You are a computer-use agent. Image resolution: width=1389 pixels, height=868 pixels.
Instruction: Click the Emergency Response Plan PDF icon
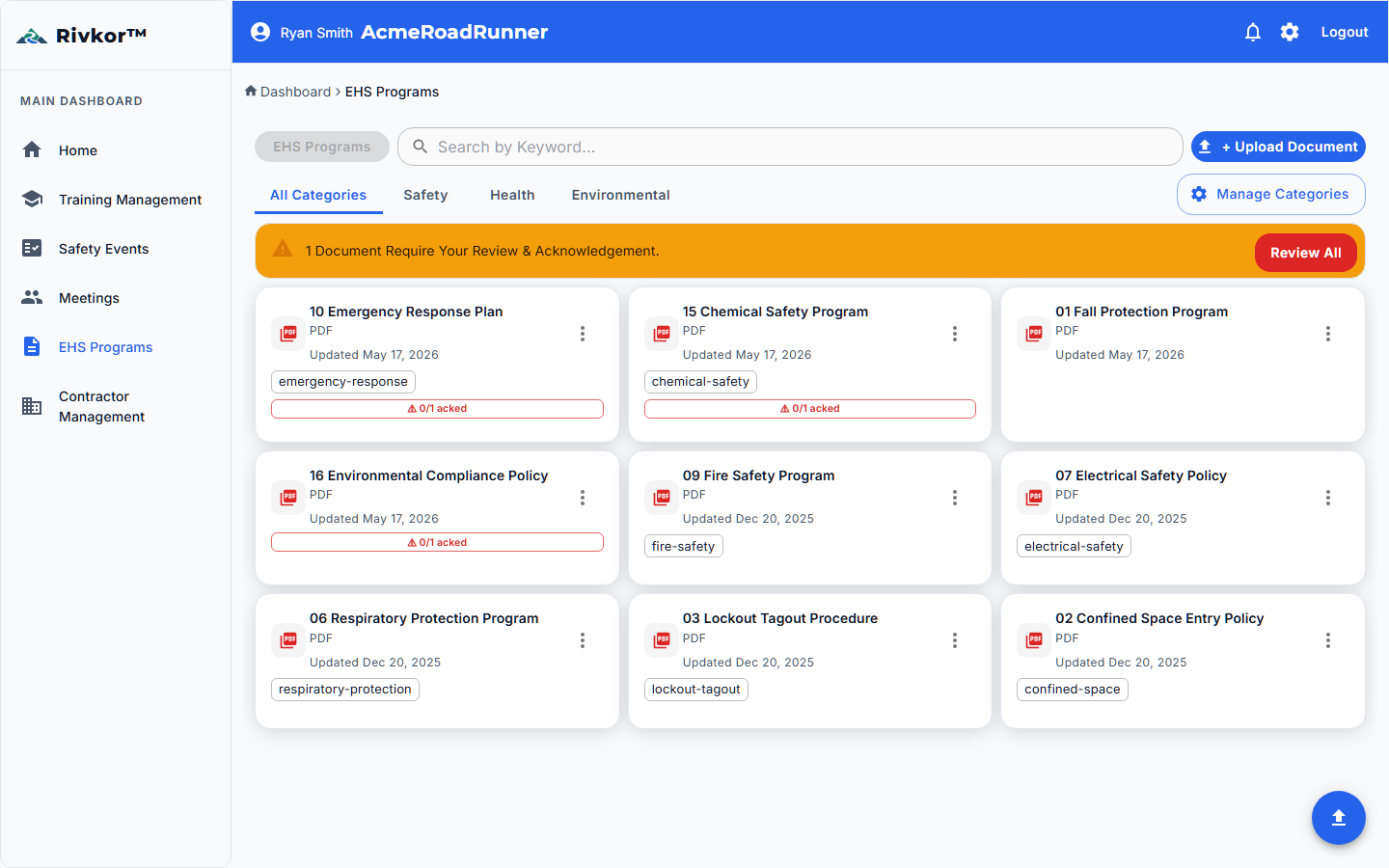click(288, 334)
